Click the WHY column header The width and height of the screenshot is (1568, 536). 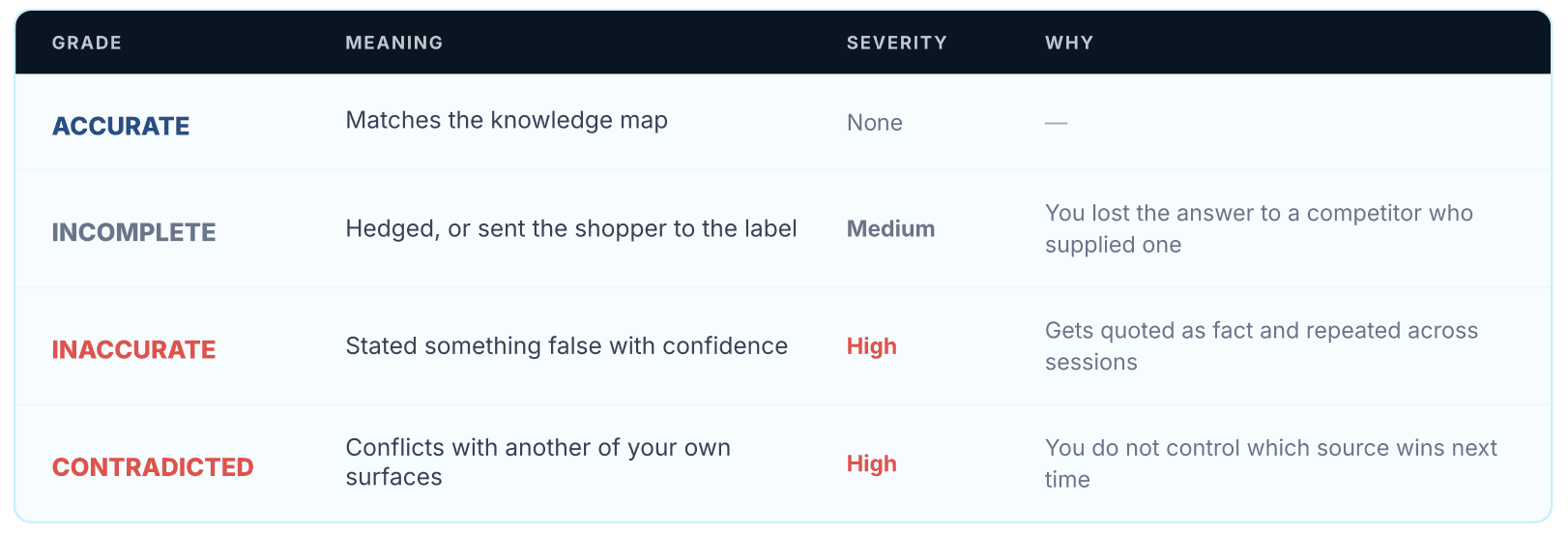pos(1069,43)
